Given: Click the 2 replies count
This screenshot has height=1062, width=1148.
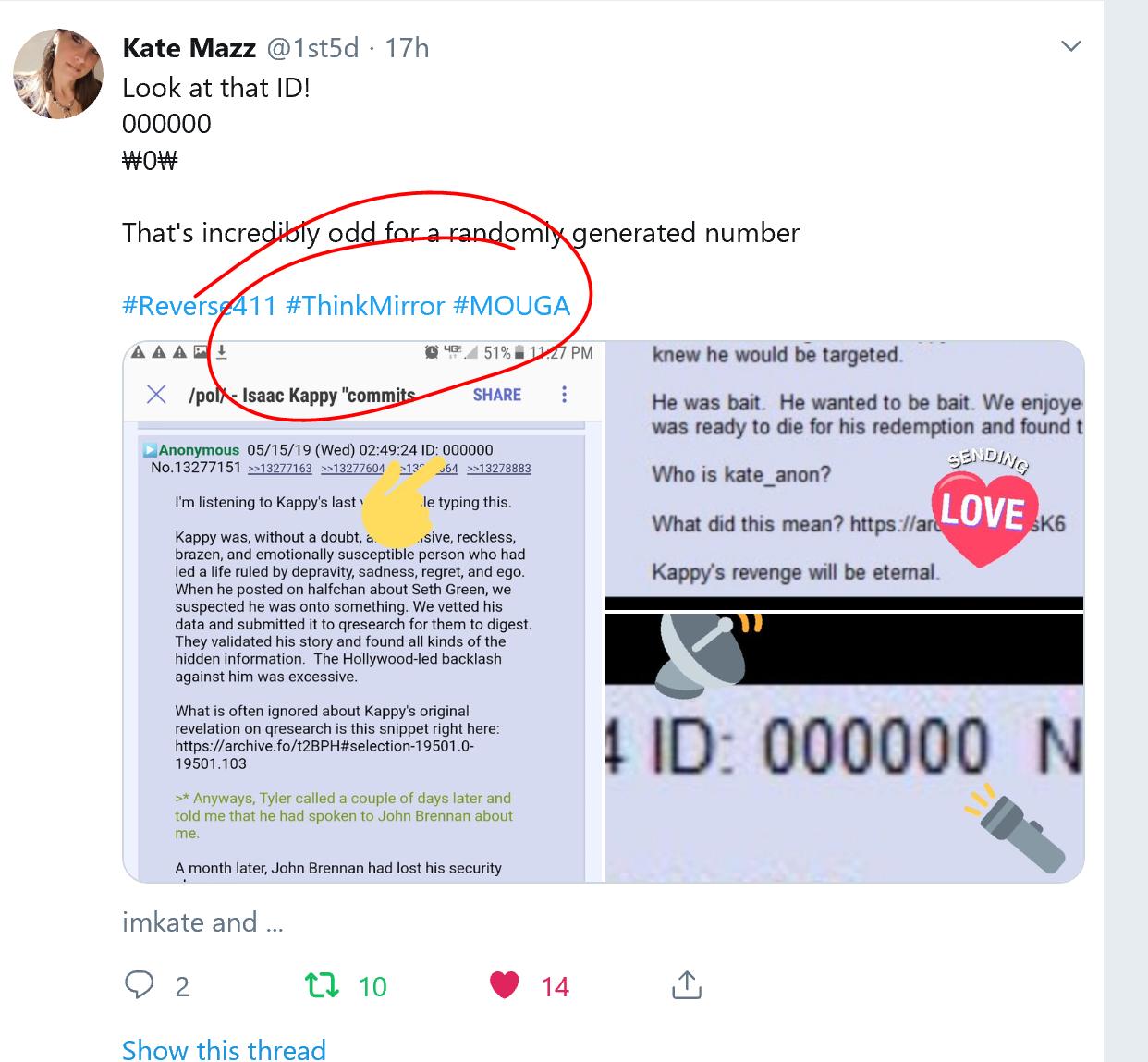Looking at the screenshot, I should (182, 987).
